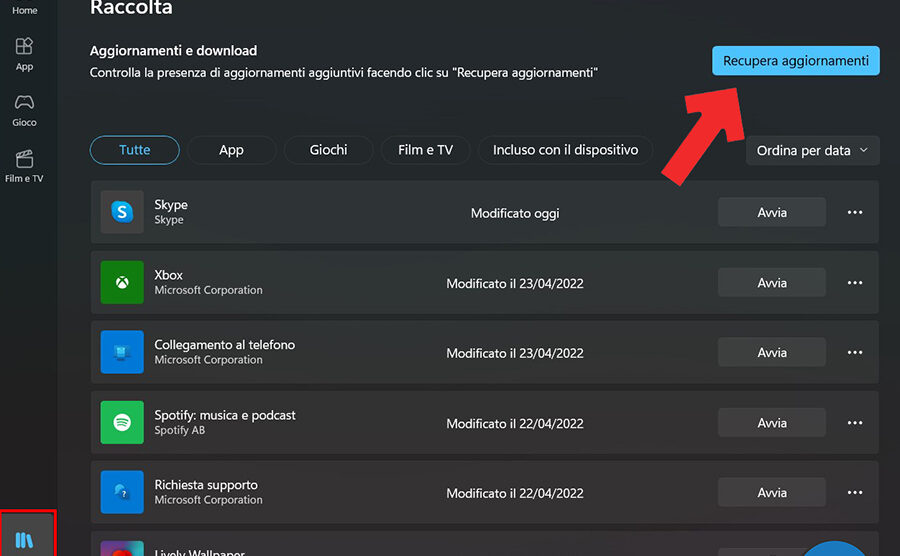Select the Tutte filter tab
This screenshot has height=556, width=900.
tap(135, 150)
